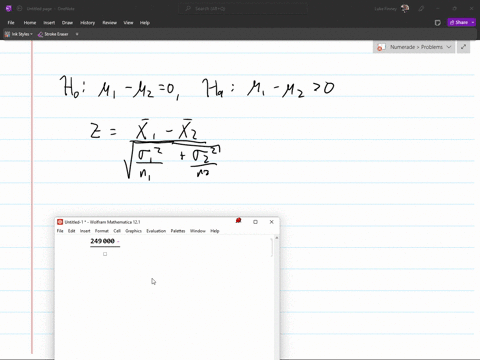Switch to OneNote's Insert ribbon tab

(x=49, y=23)
